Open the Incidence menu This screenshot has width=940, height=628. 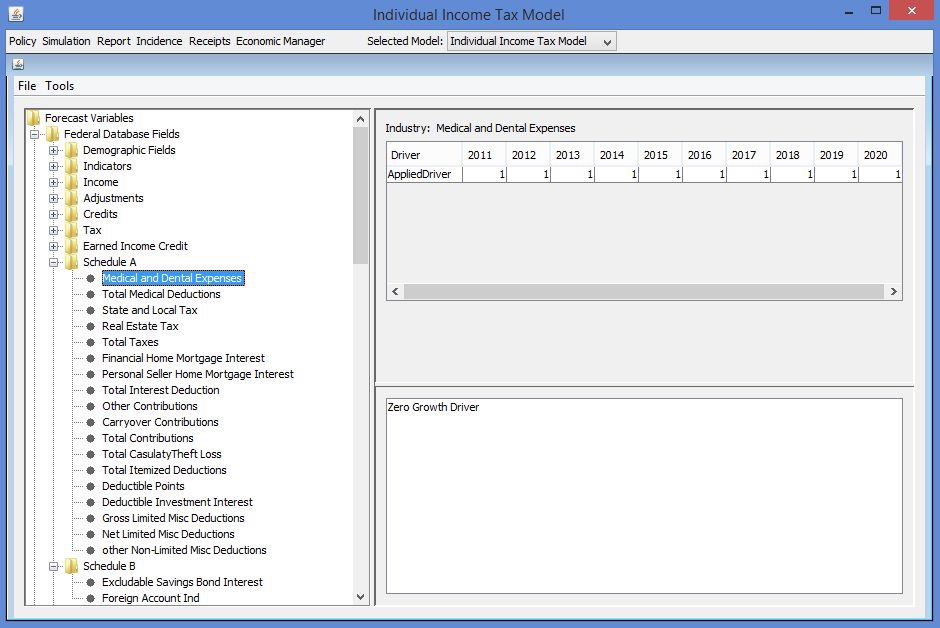(x=159, y=41)
